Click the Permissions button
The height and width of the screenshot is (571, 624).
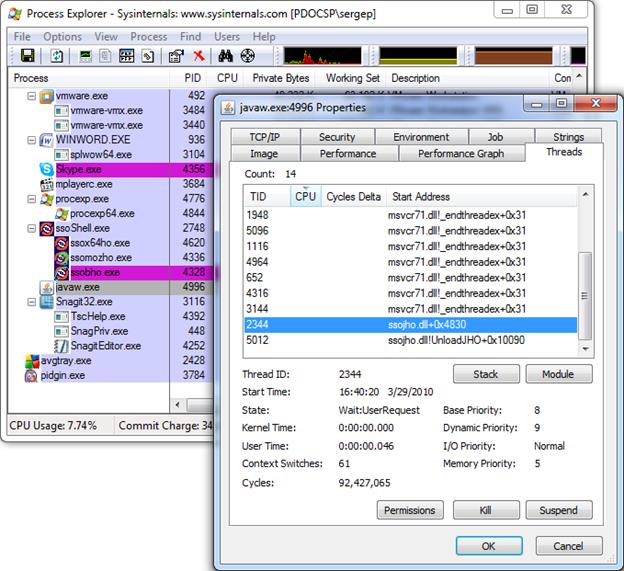tap(410, 510)
